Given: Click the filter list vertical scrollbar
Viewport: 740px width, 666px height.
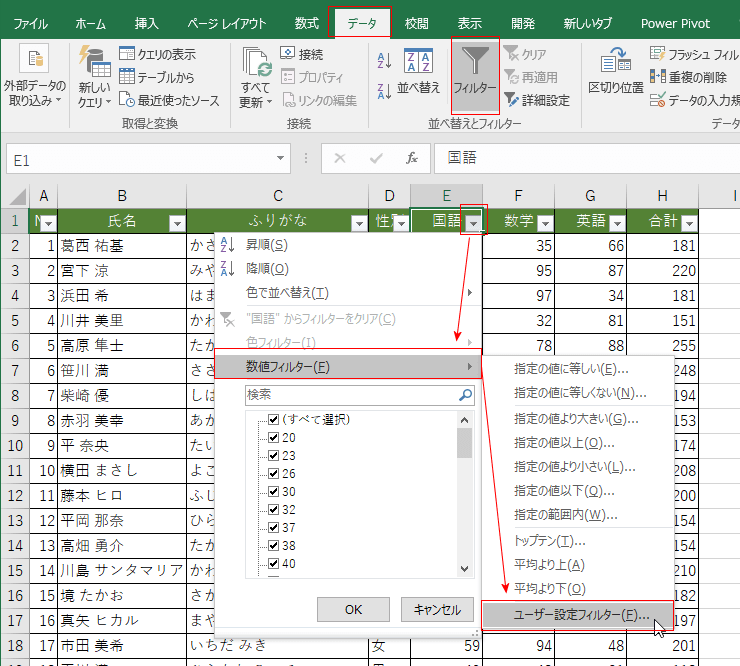Looking at the screenshot, I should 464,500.
